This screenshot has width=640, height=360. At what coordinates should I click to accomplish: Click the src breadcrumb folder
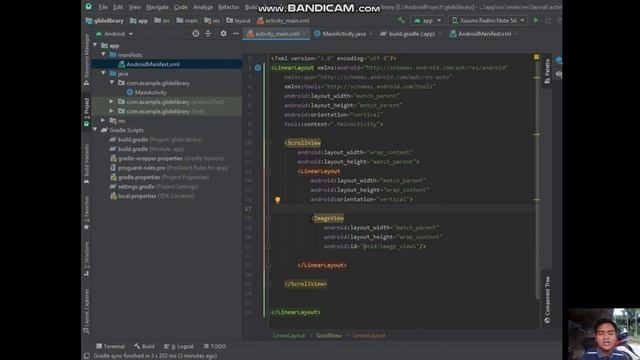point(162,20)
